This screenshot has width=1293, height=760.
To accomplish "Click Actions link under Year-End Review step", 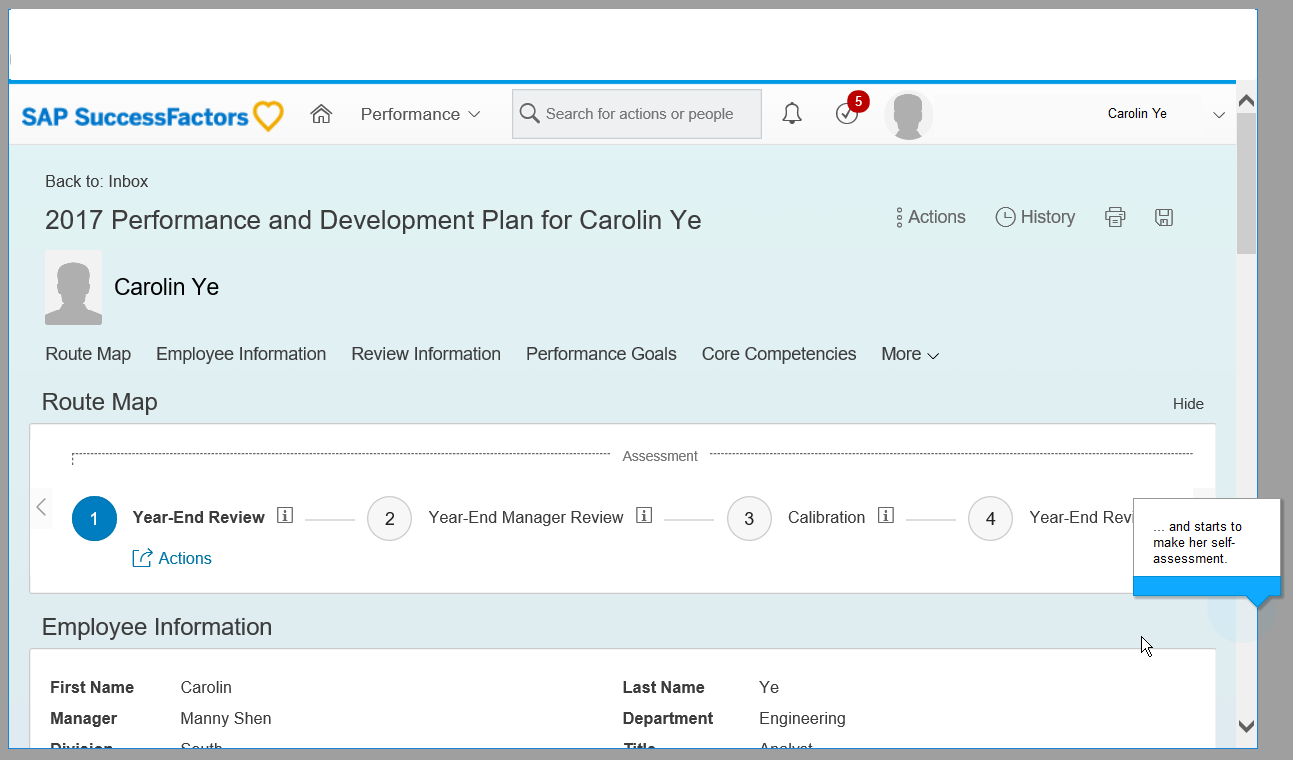I will click(172, 558).
